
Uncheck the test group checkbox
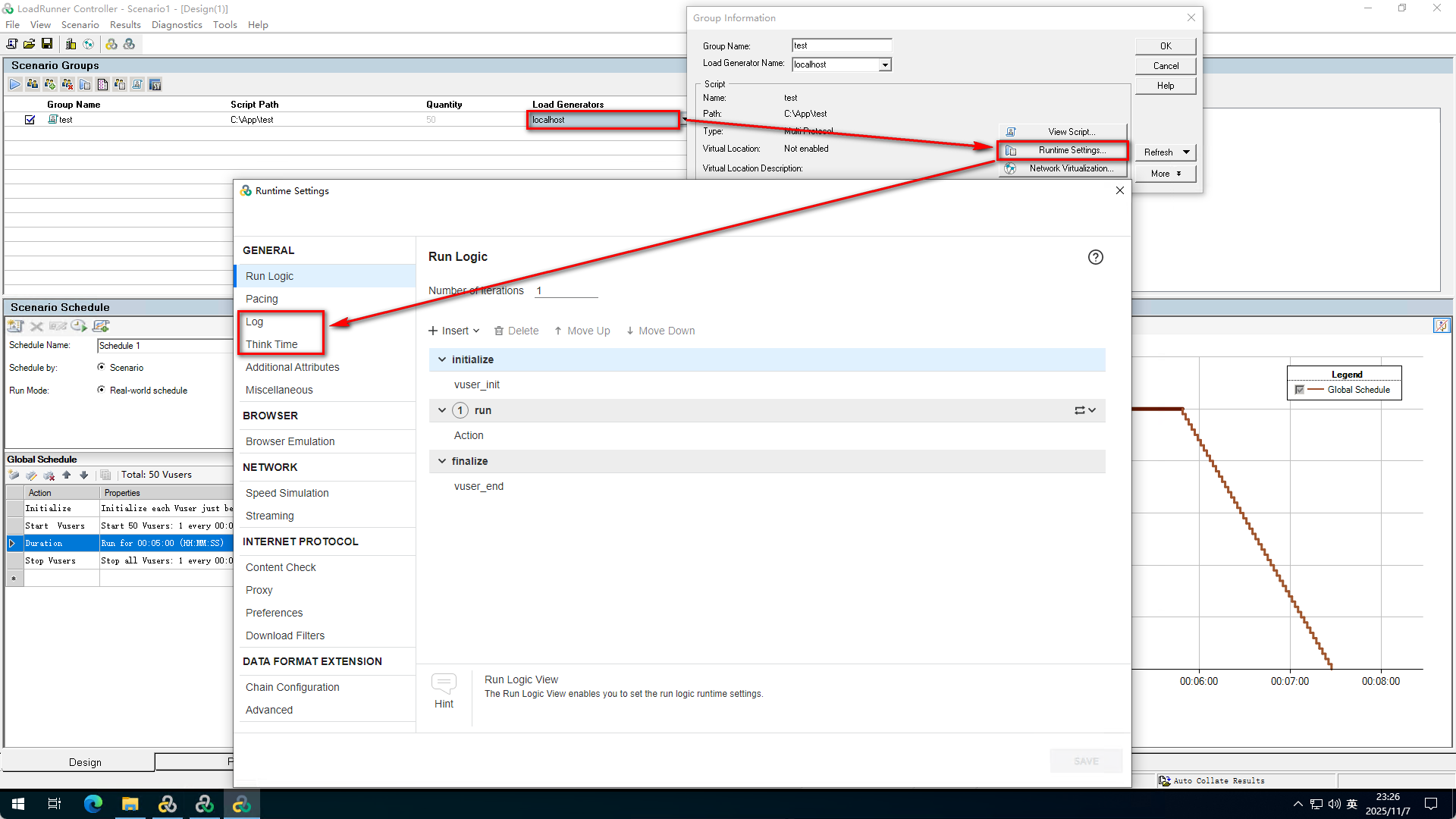(30, 120)
